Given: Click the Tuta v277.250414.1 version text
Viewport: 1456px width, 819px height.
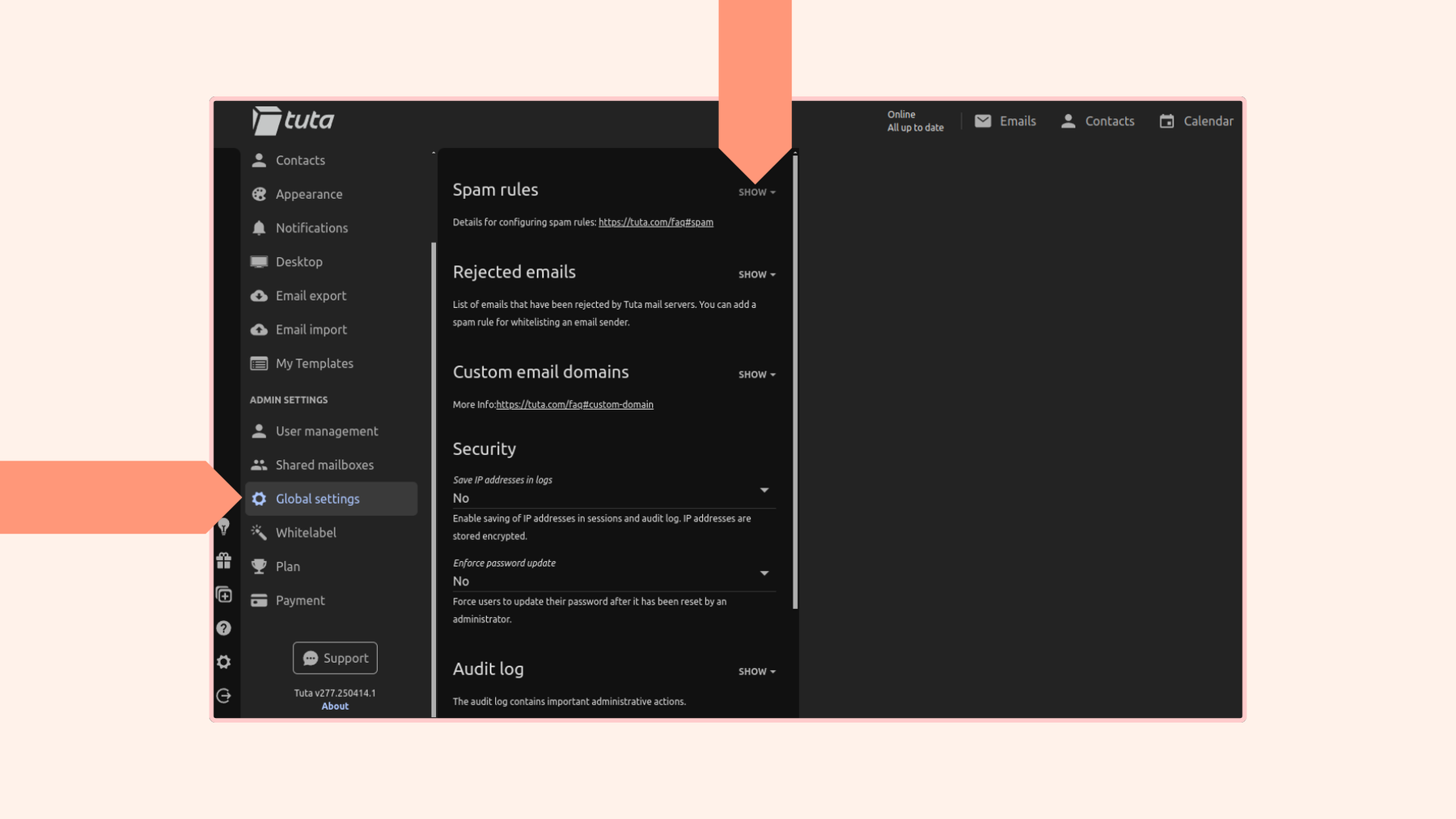Looking at the screenshot, I should [335, 694].
